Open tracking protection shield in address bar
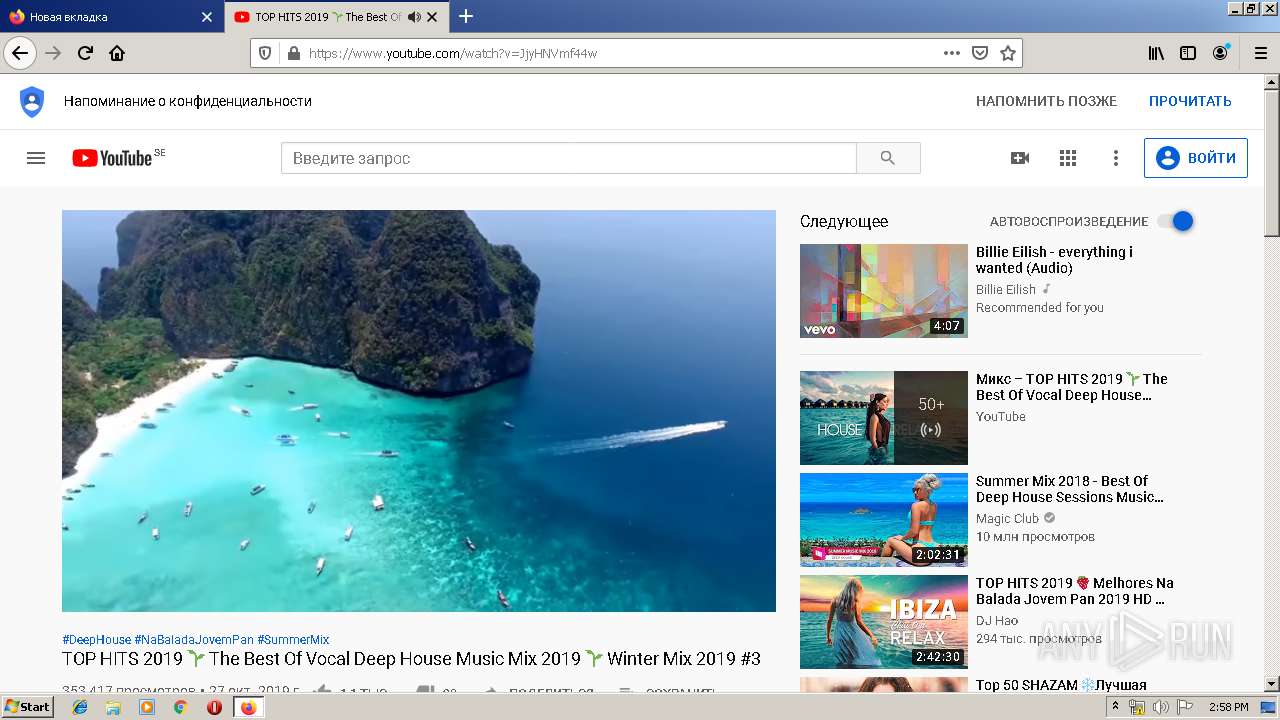 click(265, 53)
